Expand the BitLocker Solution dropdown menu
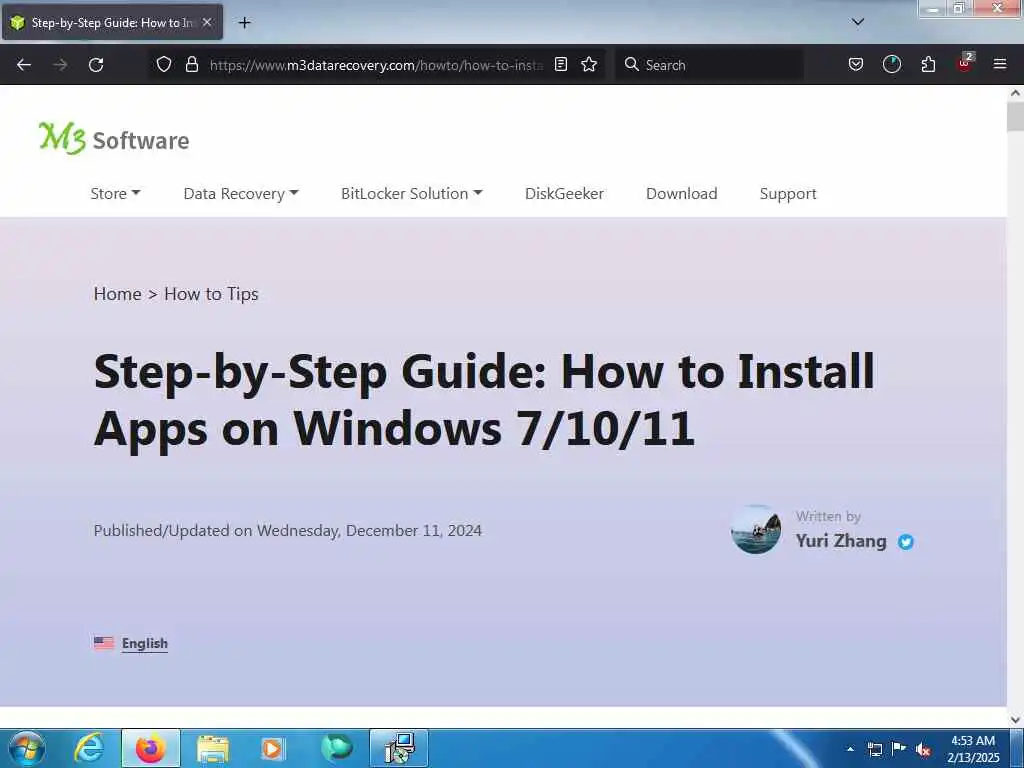The image size is (1024, 768). point(411,193)
